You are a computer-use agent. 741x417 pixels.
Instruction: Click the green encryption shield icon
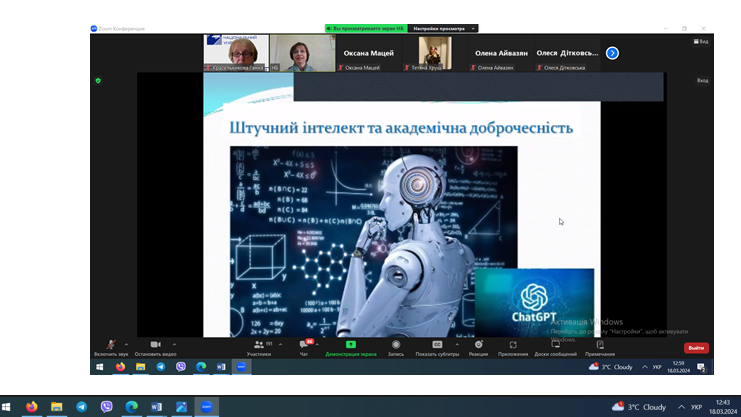(x=98, y=80)
